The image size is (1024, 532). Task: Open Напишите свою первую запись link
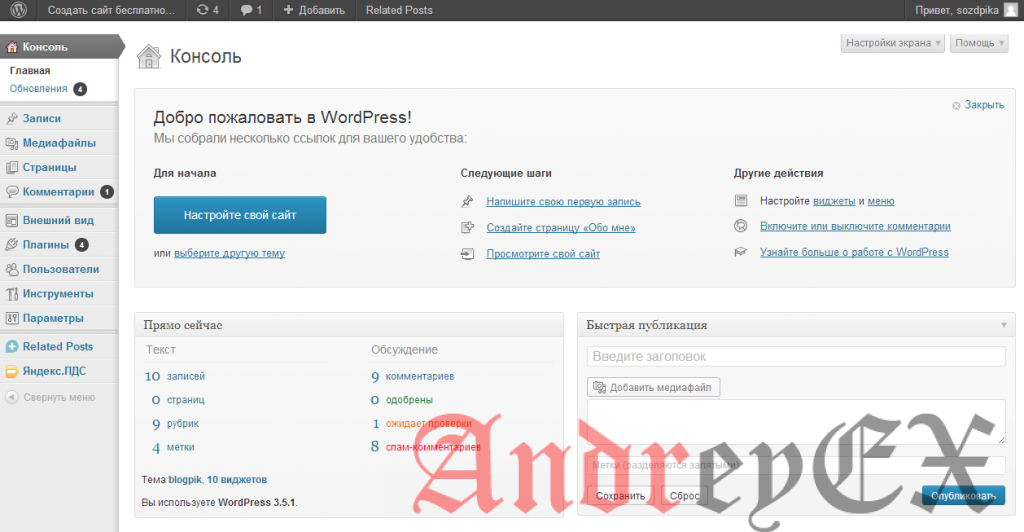coord(563,202)
